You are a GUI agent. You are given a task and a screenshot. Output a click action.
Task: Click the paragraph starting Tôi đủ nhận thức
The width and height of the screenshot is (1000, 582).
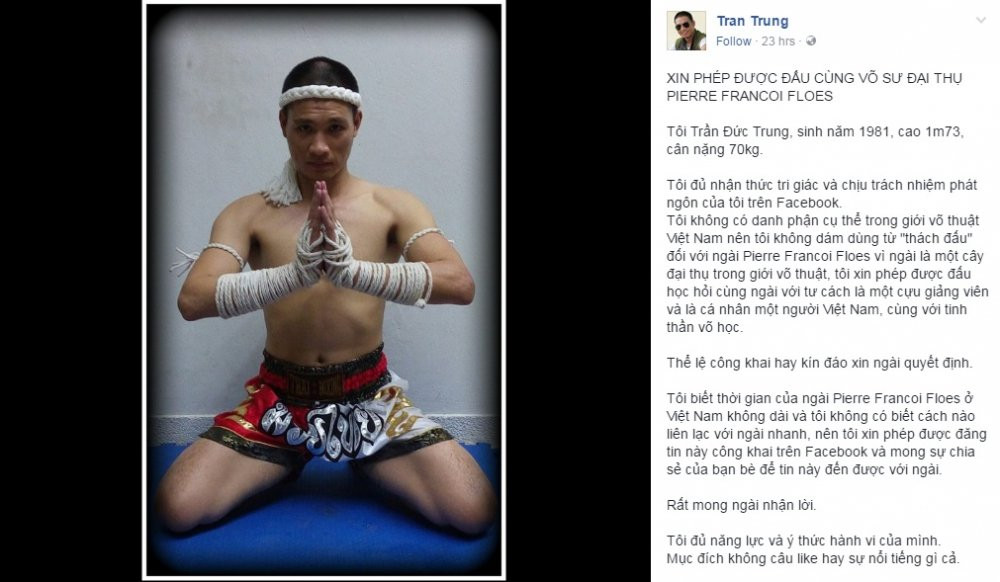point(825,256)
